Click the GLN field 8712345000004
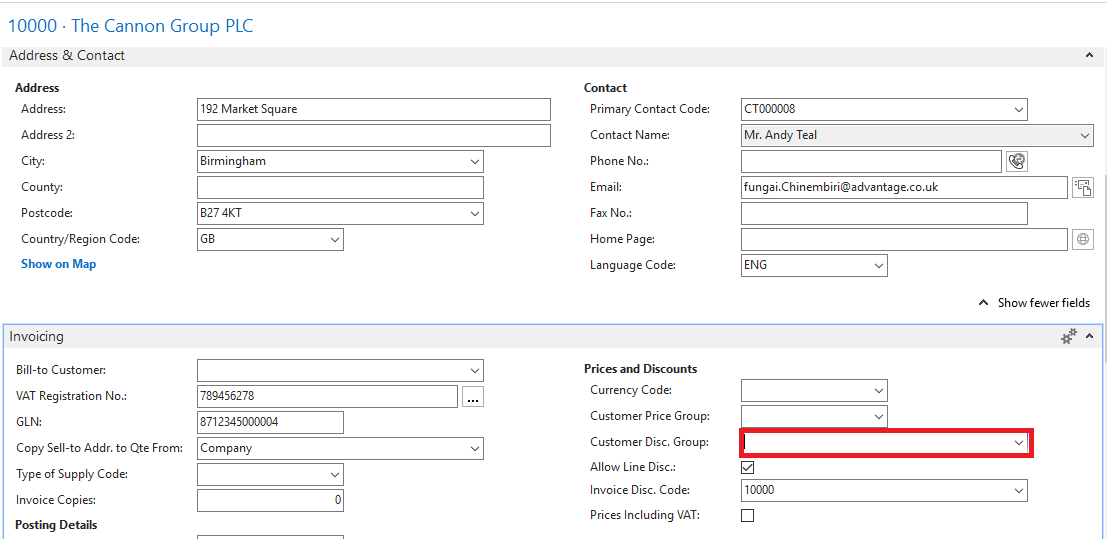 coord(270,422)
